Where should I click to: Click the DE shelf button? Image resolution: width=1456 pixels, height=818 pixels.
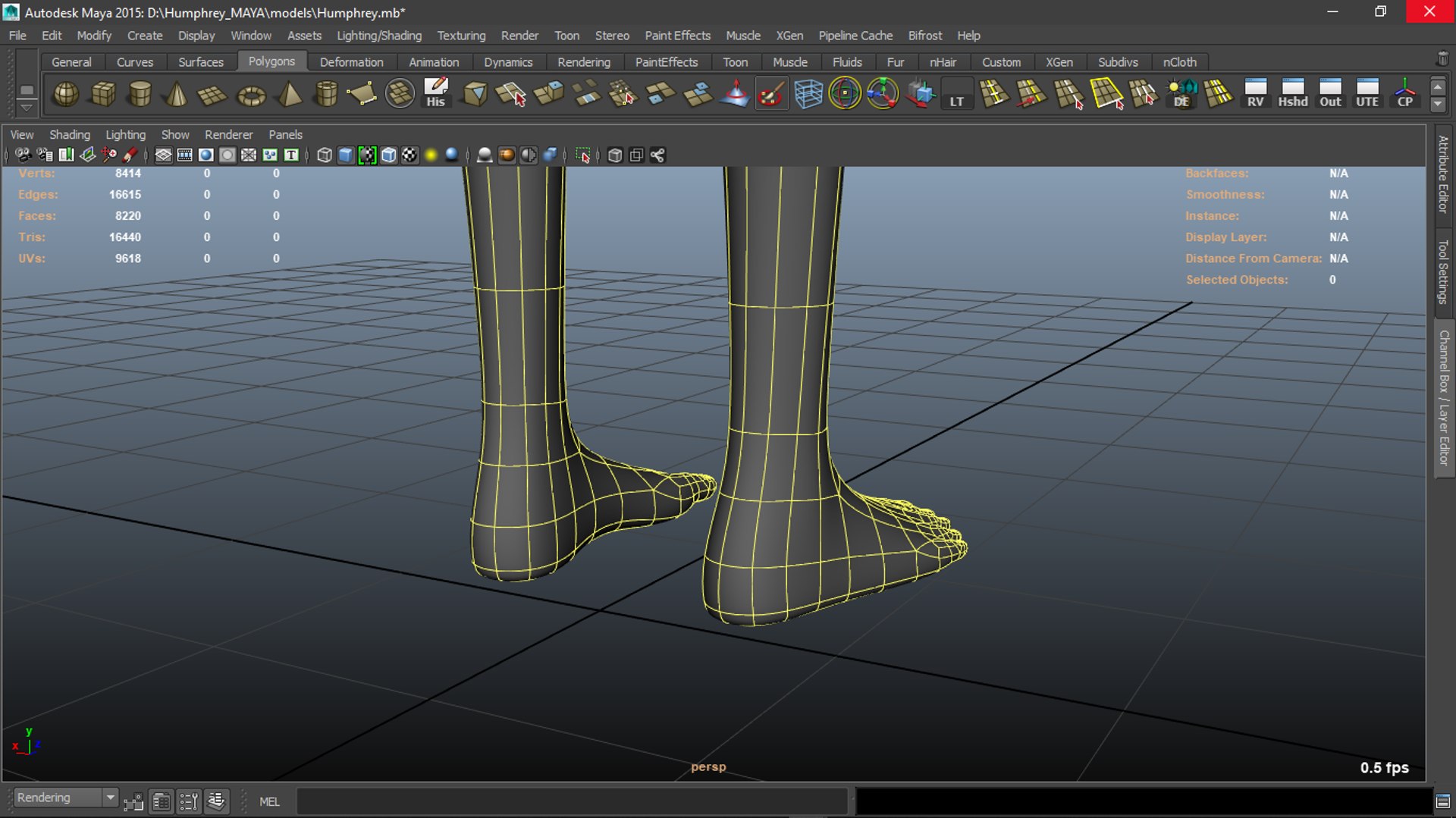(x=1181, y=94)
